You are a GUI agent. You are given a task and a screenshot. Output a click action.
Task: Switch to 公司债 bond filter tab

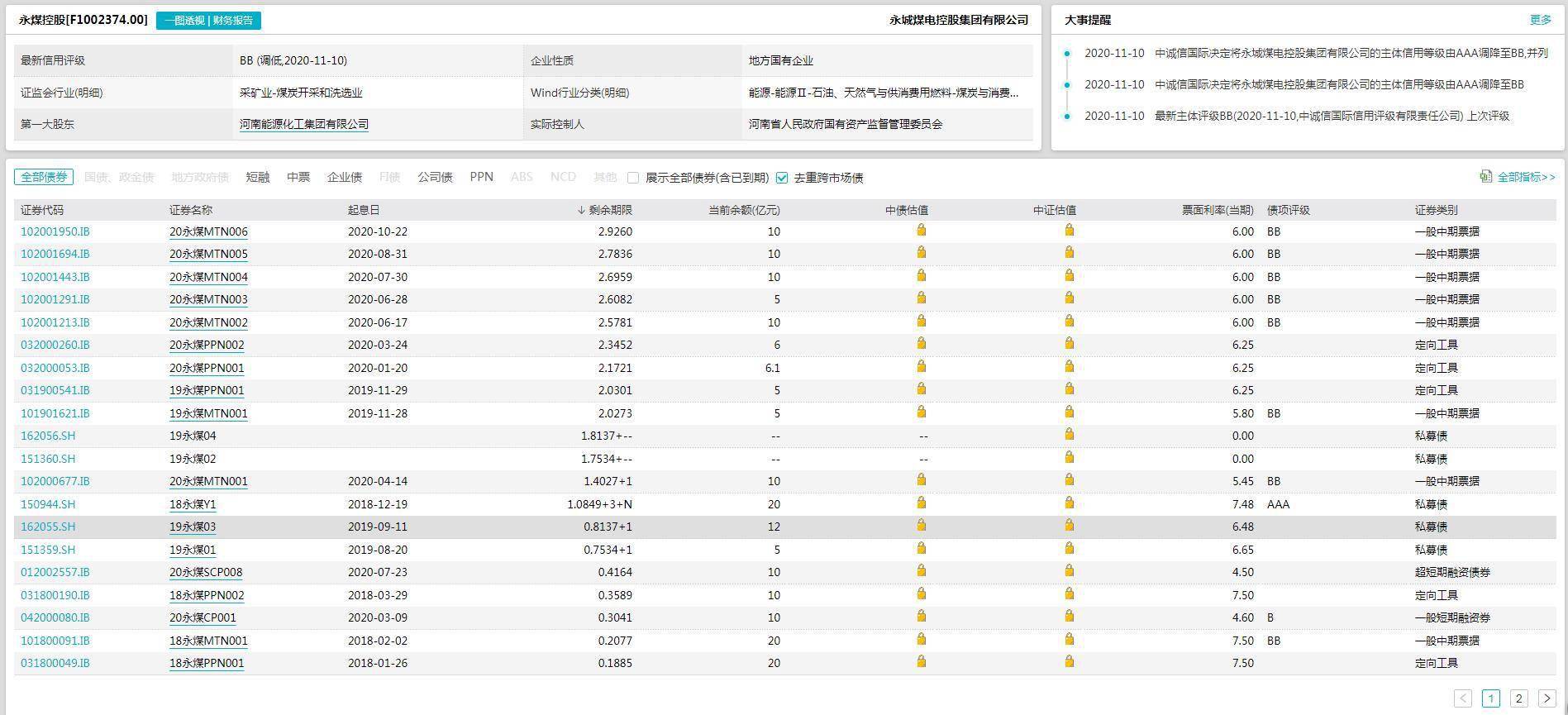tap(435, 177)
